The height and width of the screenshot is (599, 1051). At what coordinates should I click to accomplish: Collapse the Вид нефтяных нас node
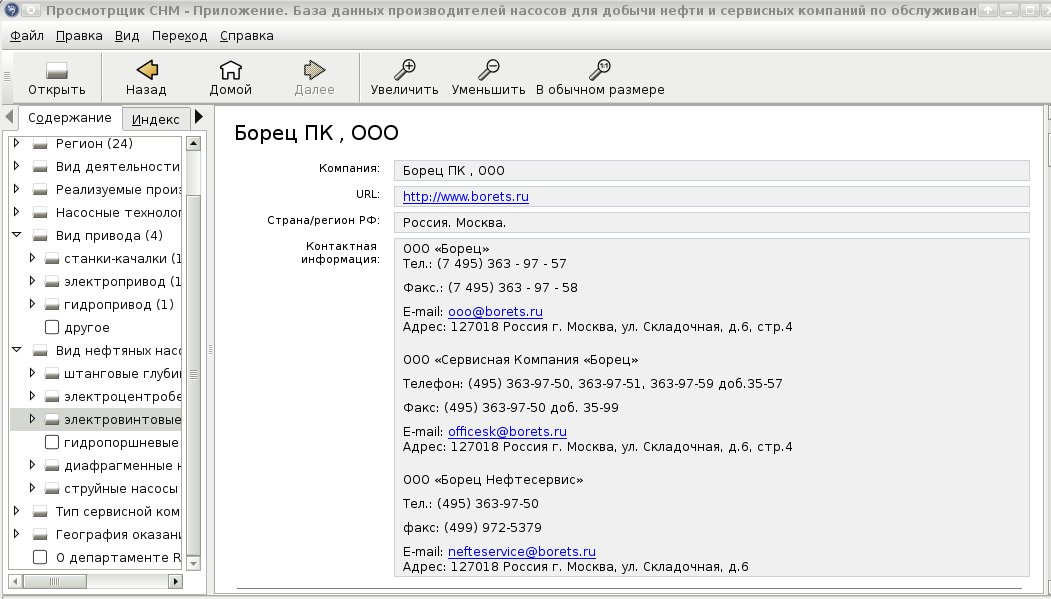[x=17, y=350]
